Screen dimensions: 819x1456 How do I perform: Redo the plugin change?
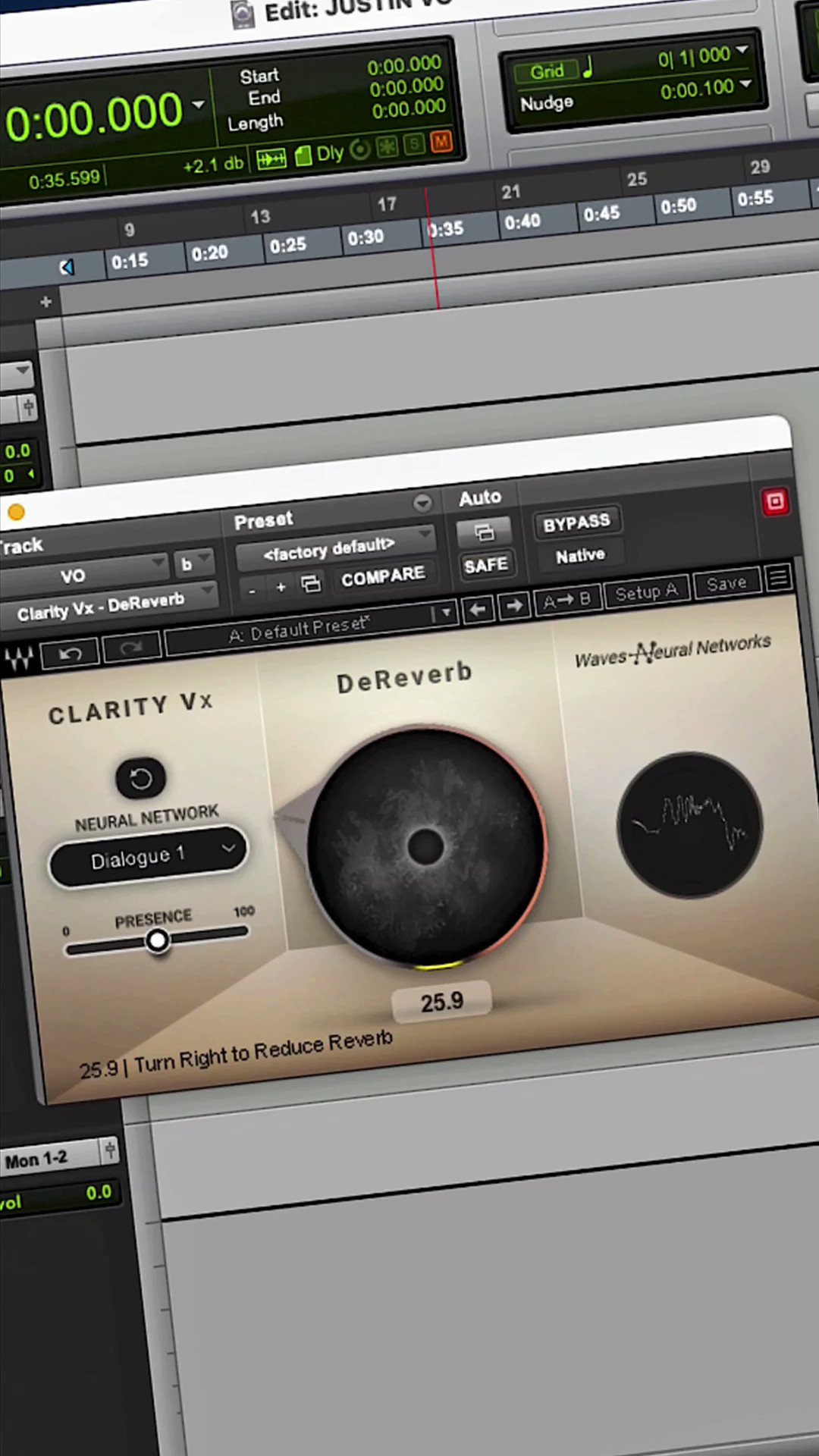[131, 647]
